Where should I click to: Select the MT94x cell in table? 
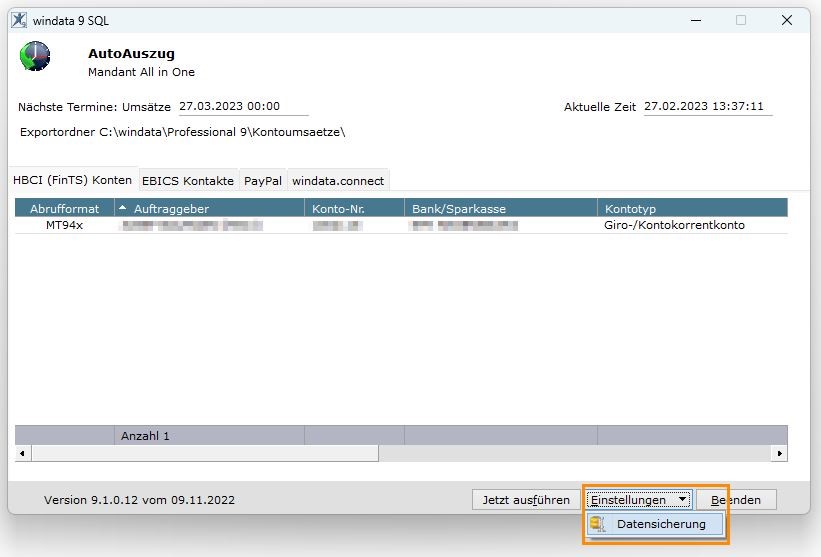64,225
